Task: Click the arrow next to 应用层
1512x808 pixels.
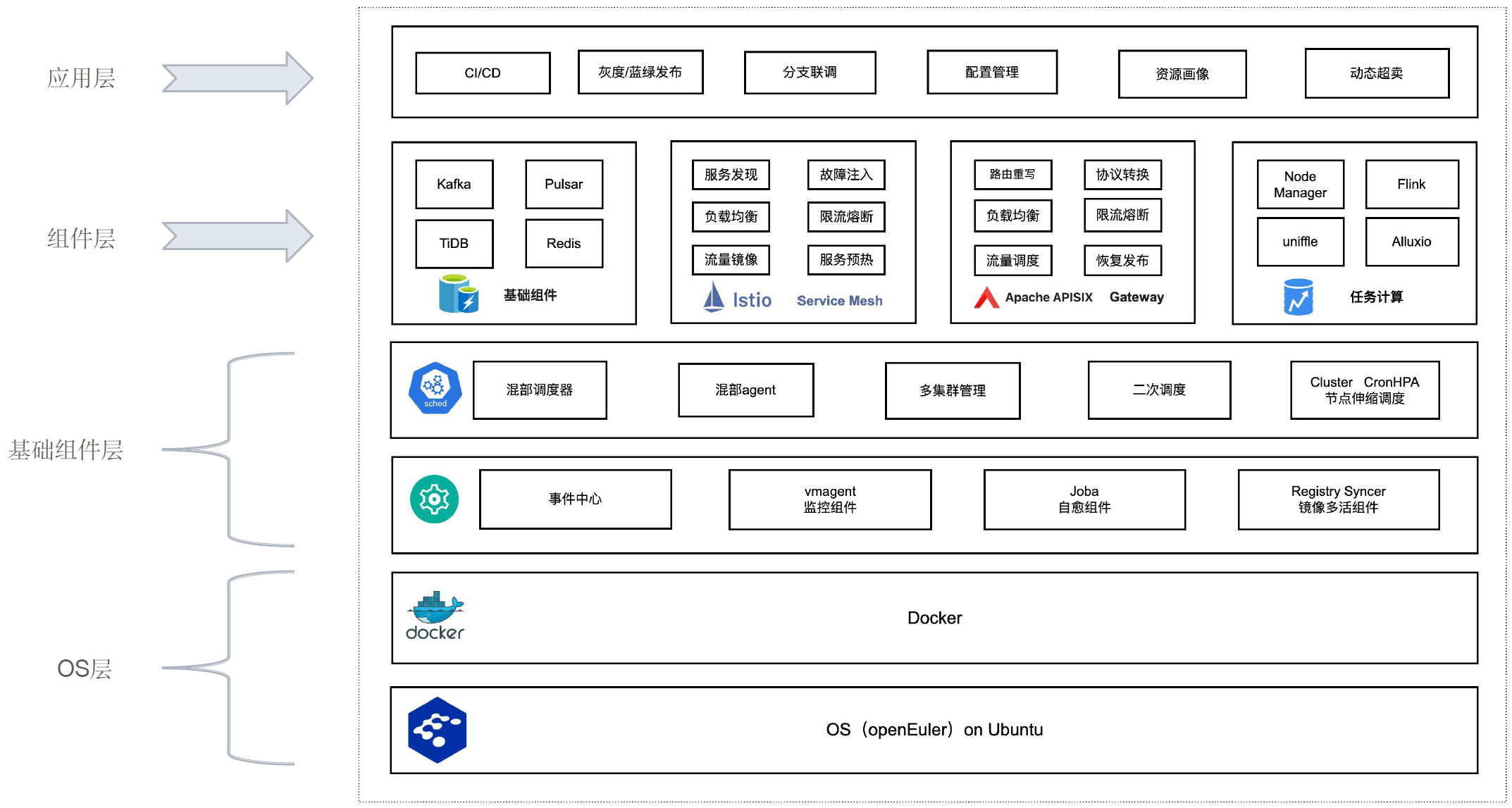Action: pyautogui.click(x=237, y=78)
